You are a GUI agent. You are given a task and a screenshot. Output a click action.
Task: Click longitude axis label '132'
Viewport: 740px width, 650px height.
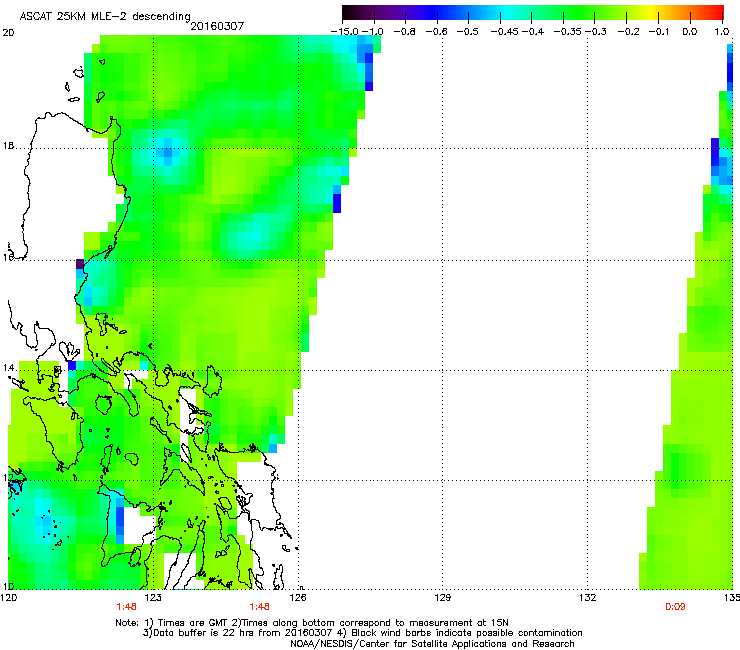click(x=588, y=598)
